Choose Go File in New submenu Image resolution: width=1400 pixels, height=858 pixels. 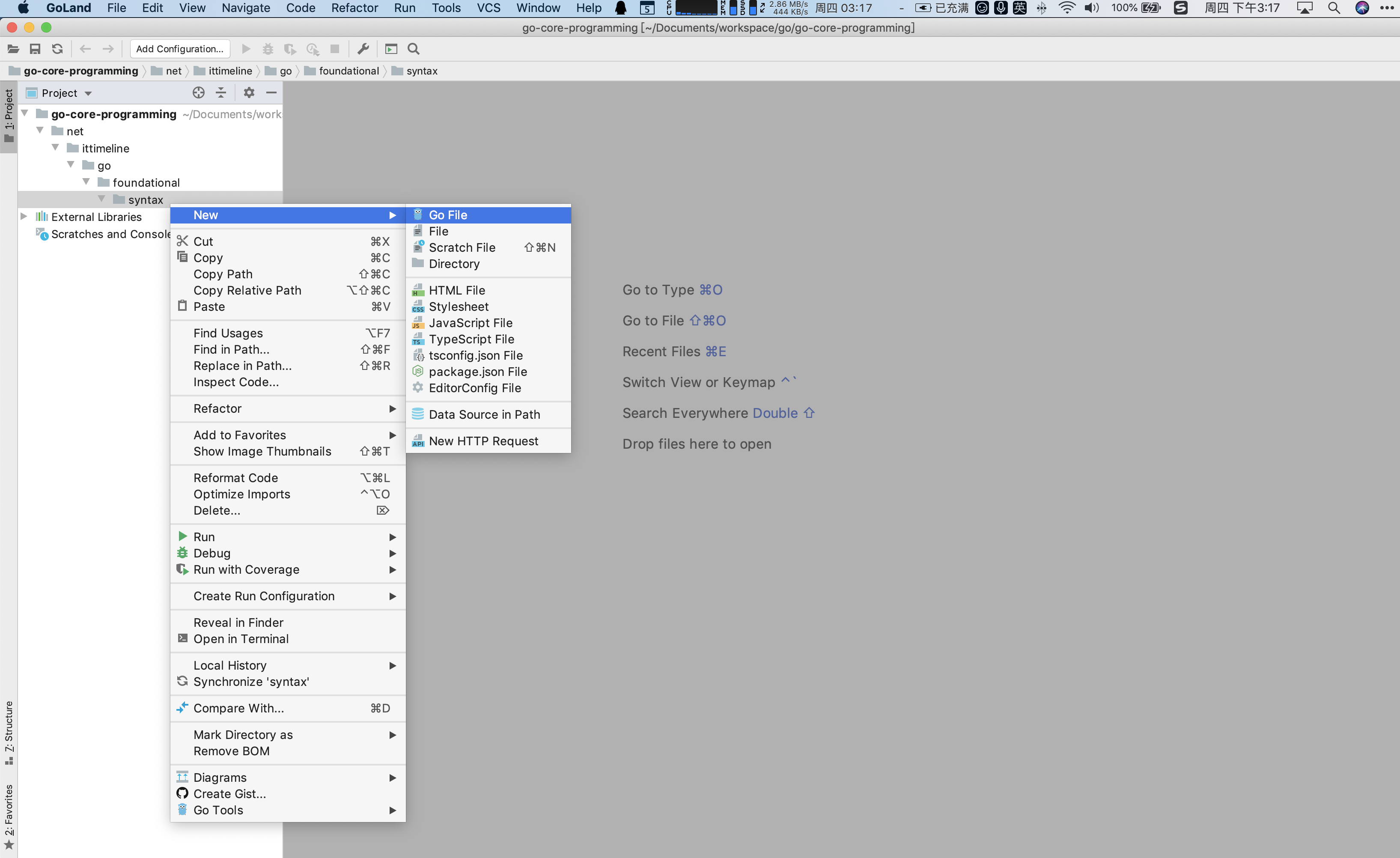(488, 215)
